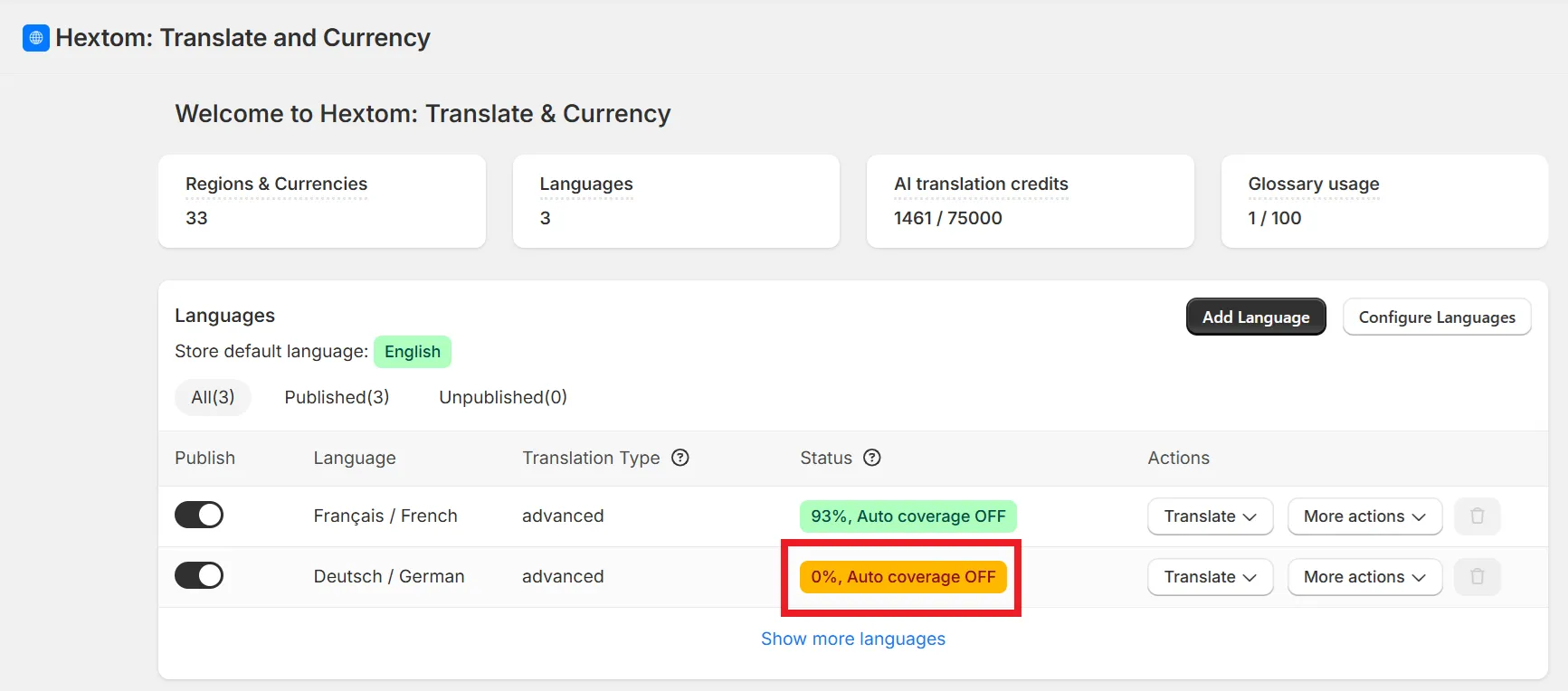Click the Translation Type column header
1568x691 pixels.
591,458
